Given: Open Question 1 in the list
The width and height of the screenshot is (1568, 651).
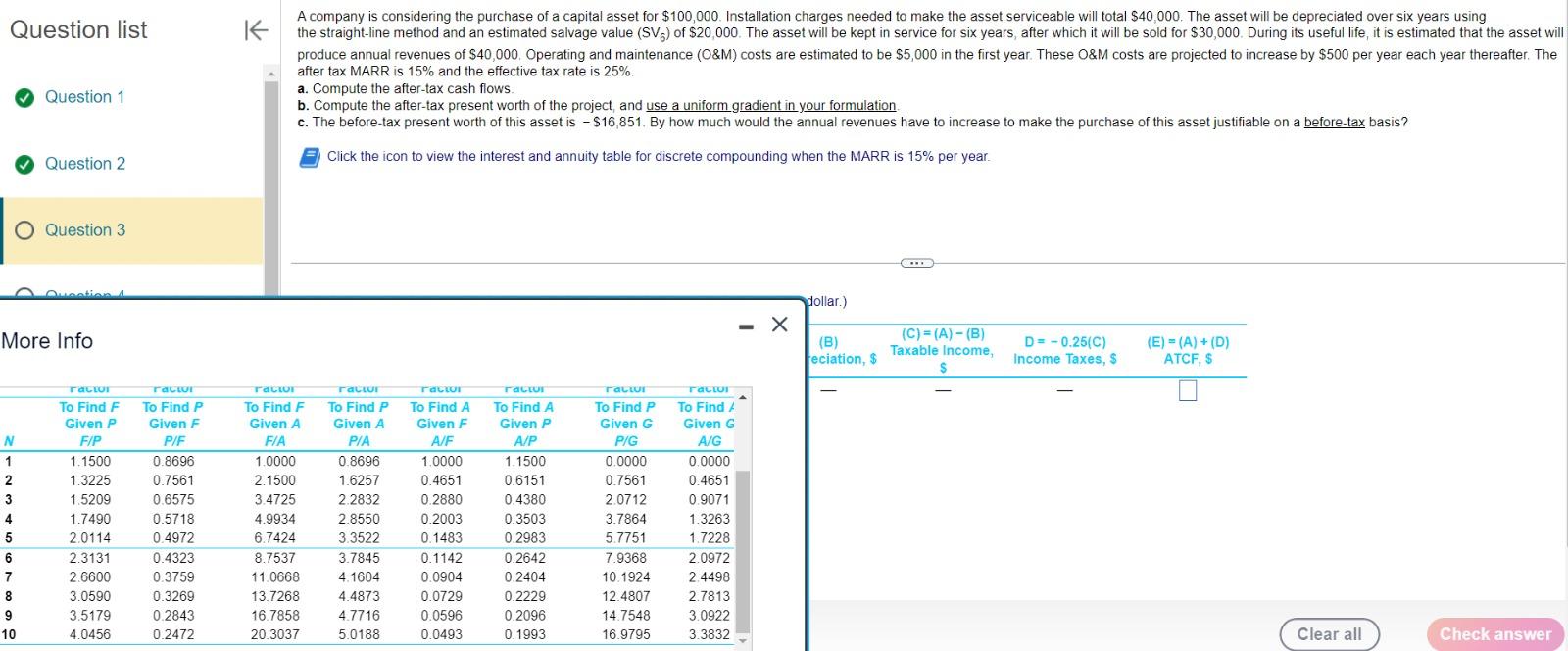Looking at the screenshot, I should tap(85, 97).
